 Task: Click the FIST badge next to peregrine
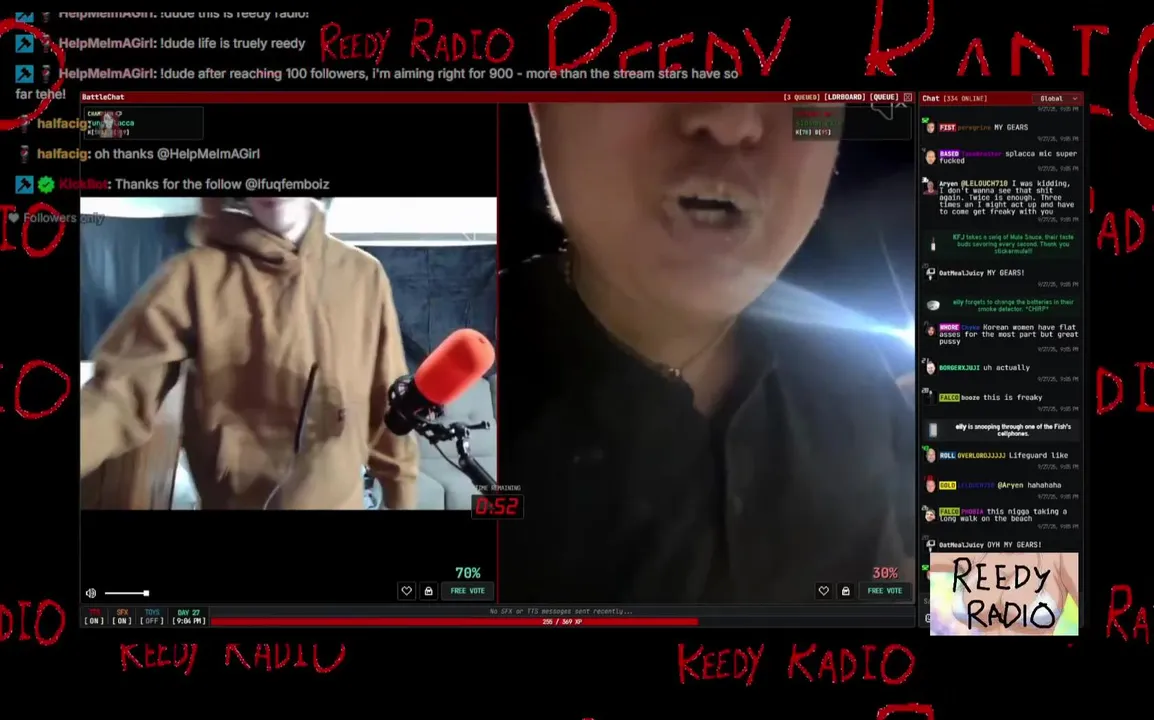click(x=947, y=127)
